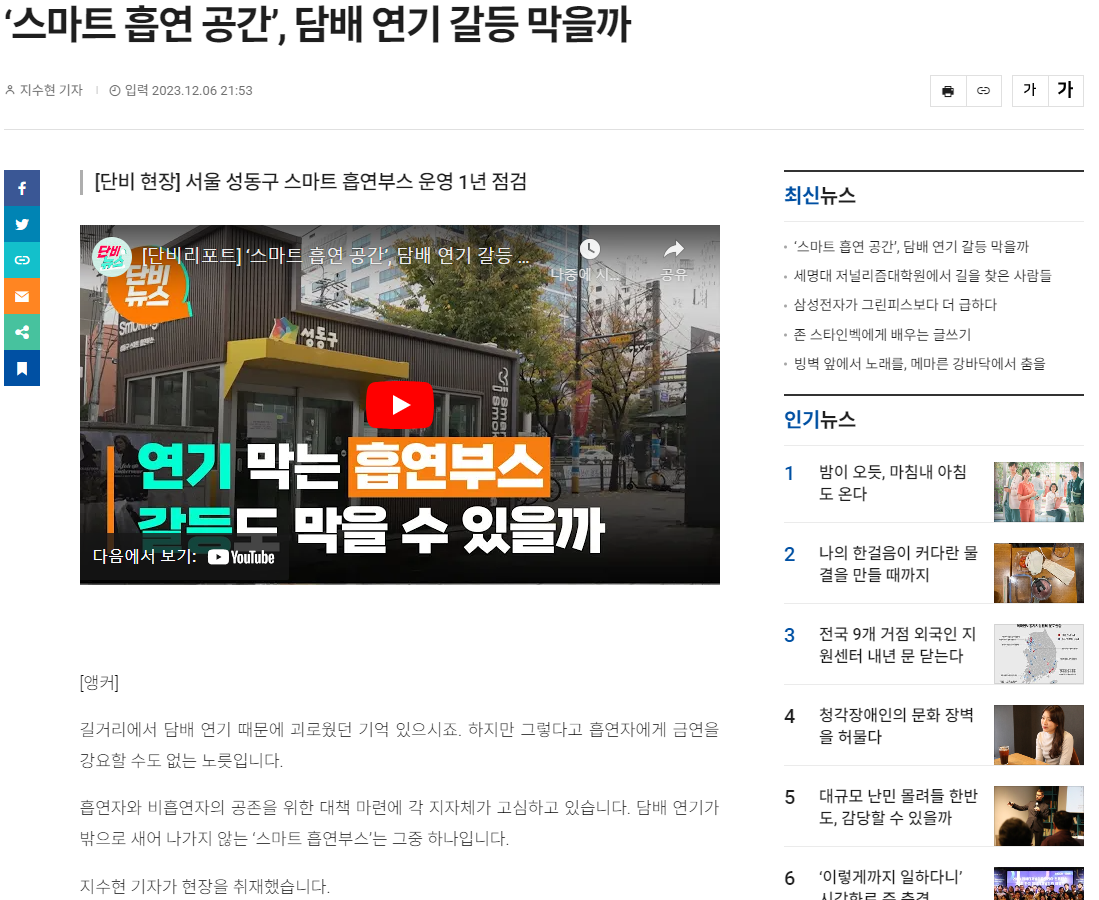
Task: Open the green share options icon
Action: 22,332
